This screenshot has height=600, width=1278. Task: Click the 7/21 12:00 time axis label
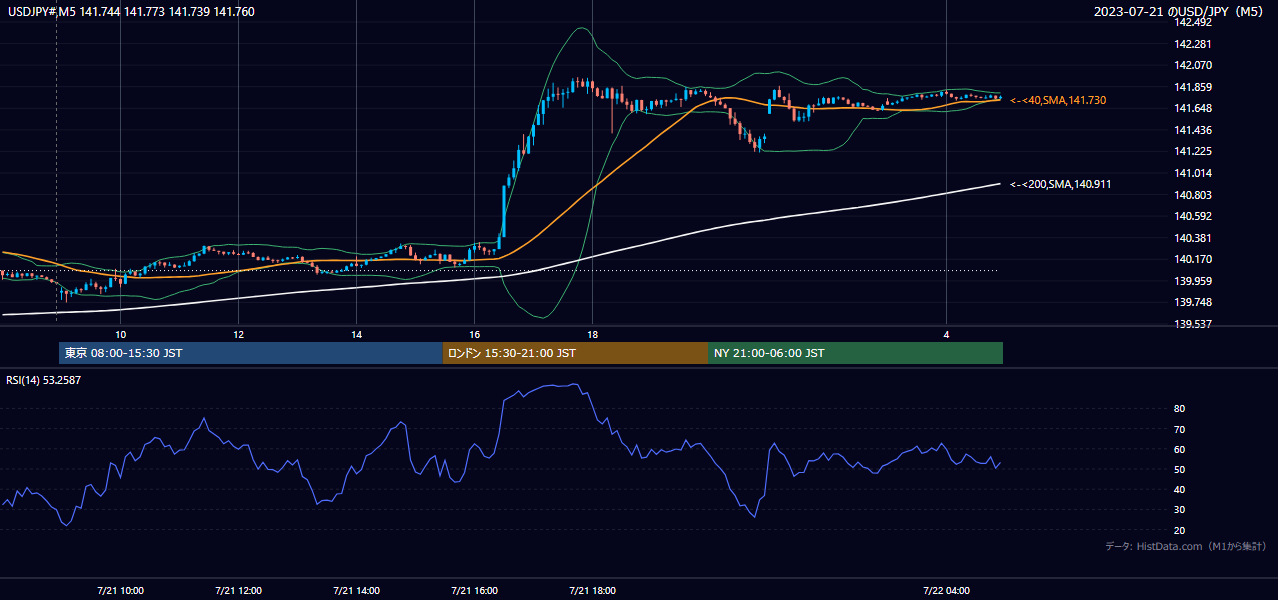[x=238, y=590]
